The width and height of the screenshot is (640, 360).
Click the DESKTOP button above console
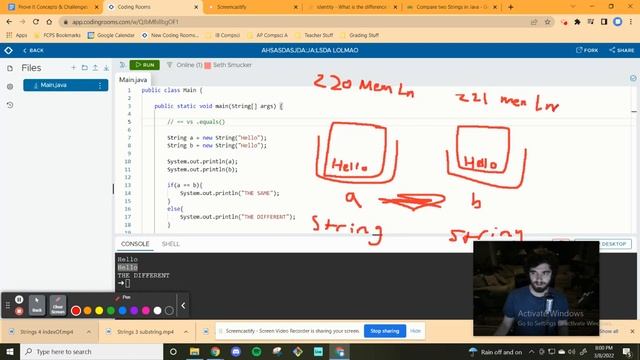603,244
